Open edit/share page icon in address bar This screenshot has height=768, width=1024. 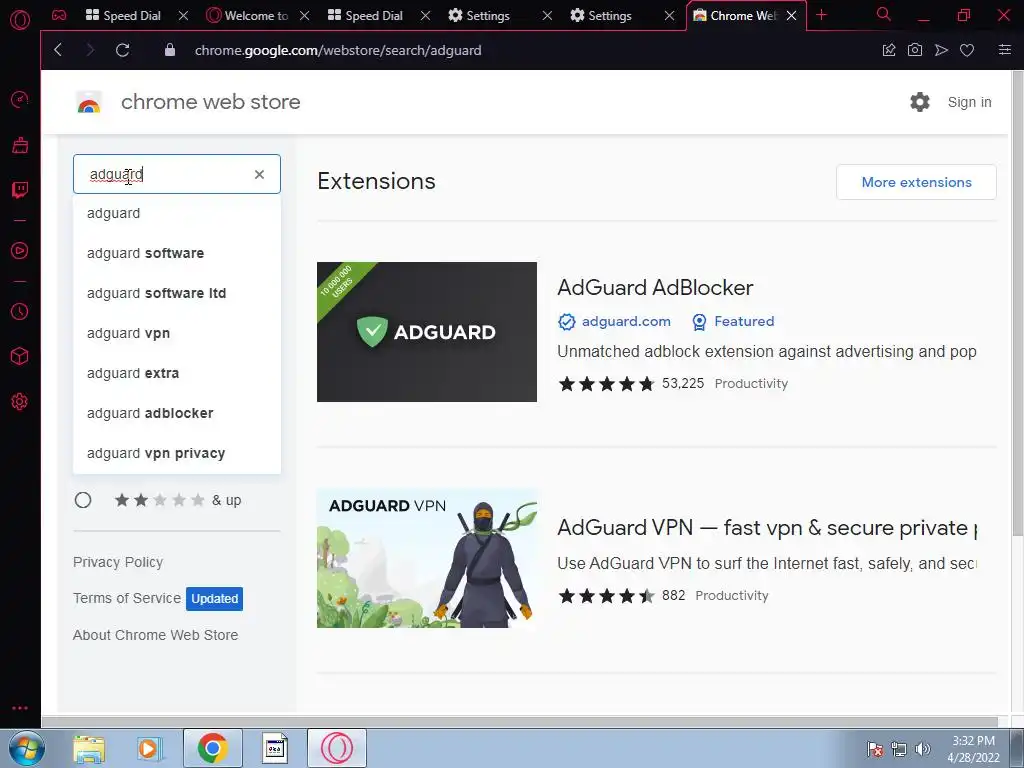tap(889, 50)
